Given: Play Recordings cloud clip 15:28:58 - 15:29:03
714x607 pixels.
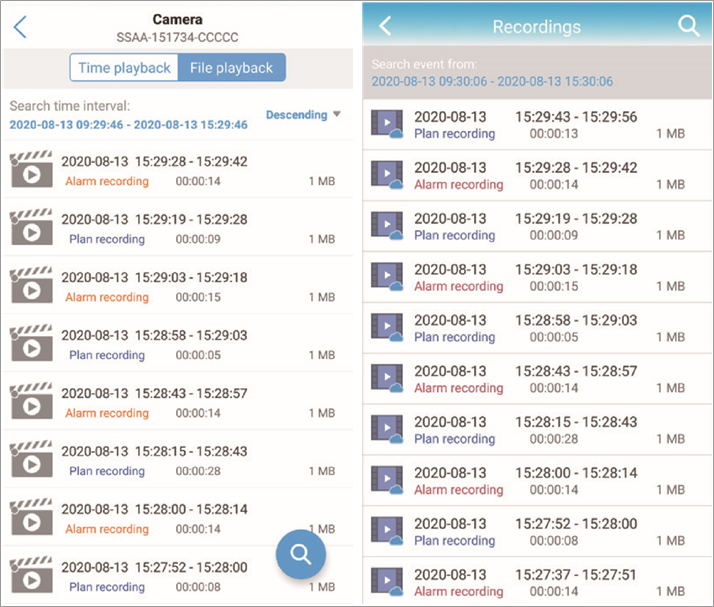Looking at the screenshot, I should (387, 327).
